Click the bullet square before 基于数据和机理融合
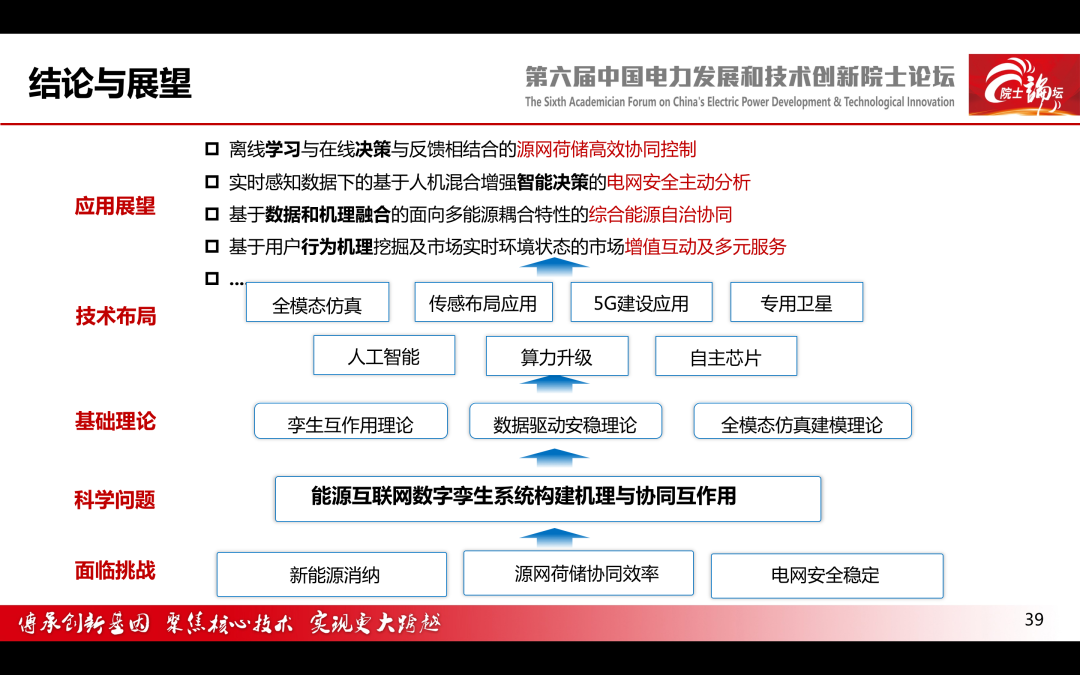The height and width of the screenshot is (675, 1080). [212, 215]
